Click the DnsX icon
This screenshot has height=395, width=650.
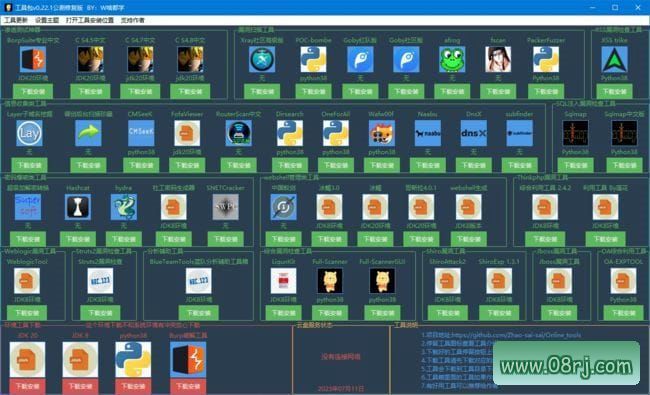tap(474, 133)
